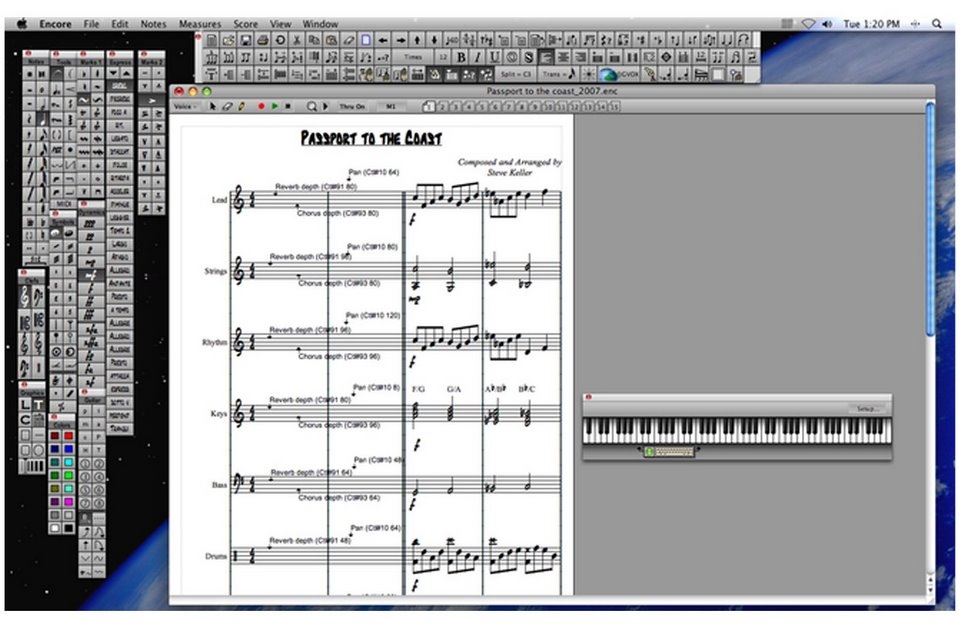The height and width of the screenshot is (628, 960).
Task: Toggle Italic text style
Action: tap(478, 58)
